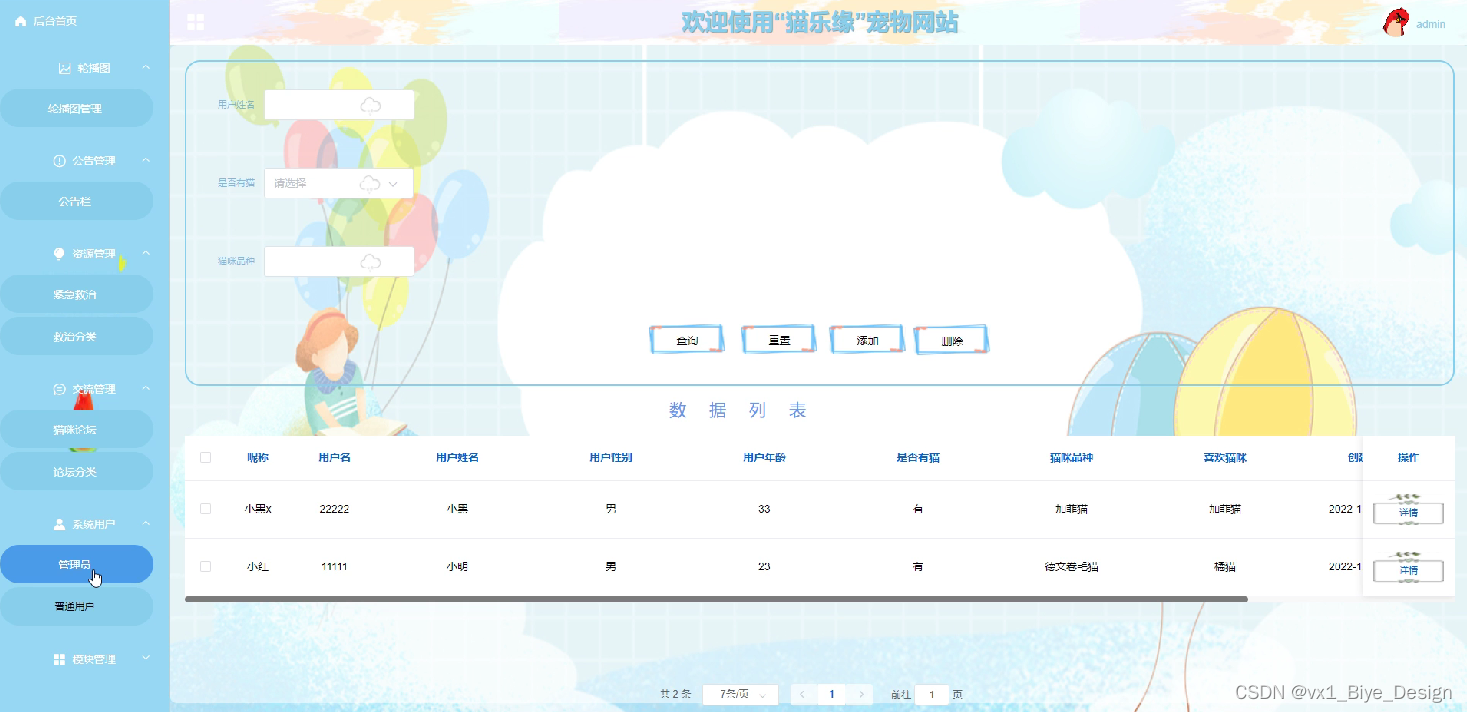Click the 删除 delete button

952,340
